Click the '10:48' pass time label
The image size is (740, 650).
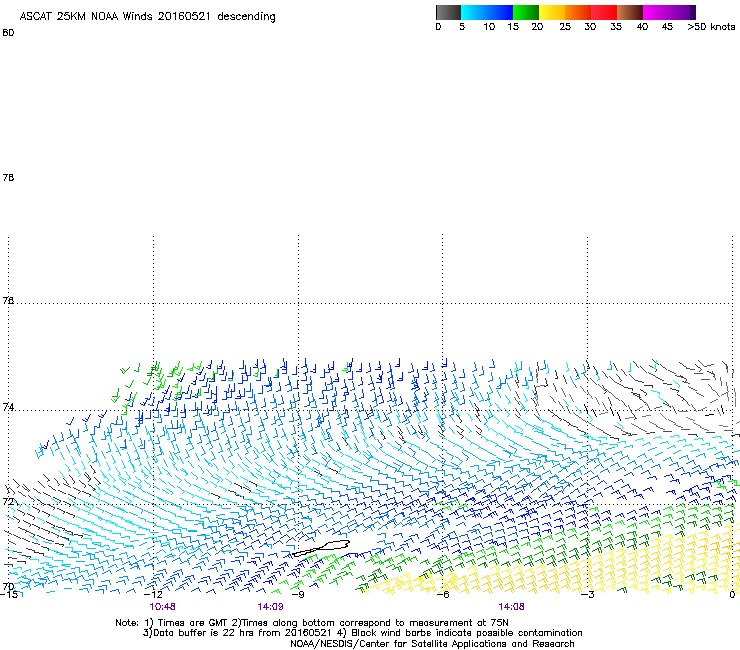point(162,607)
